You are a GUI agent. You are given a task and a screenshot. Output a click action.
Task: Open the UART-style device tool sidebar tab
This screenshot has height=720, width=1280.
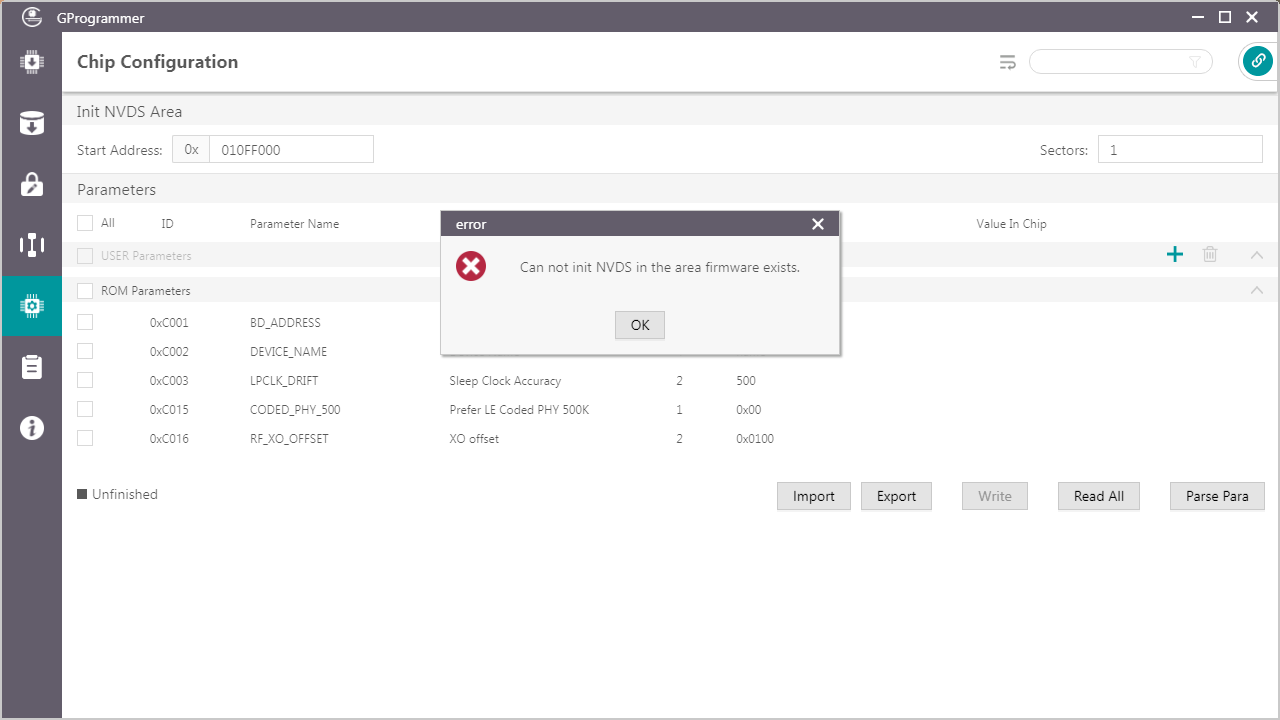(31, 245)
